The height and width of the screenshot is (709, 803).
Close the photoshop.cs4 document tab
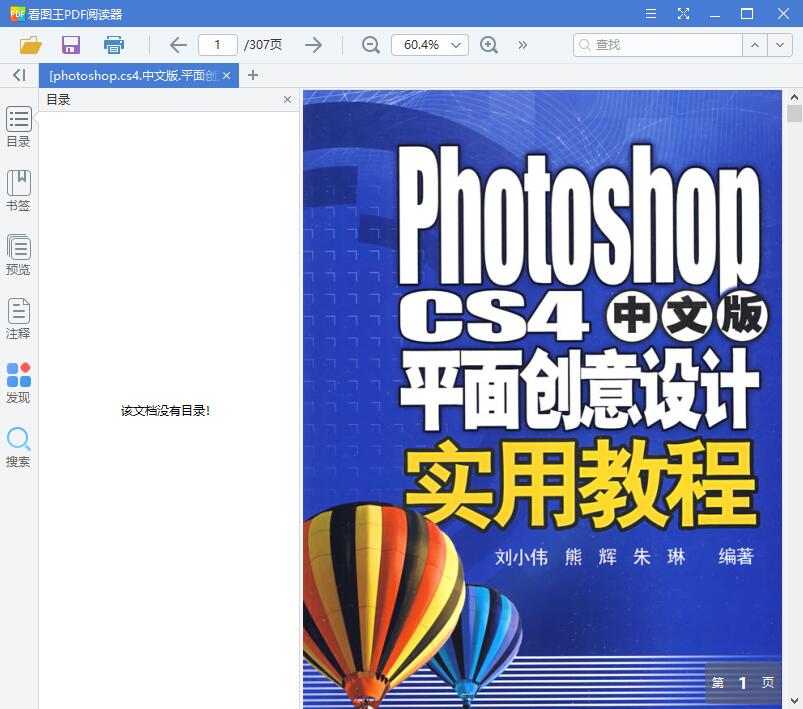[226, 76]
